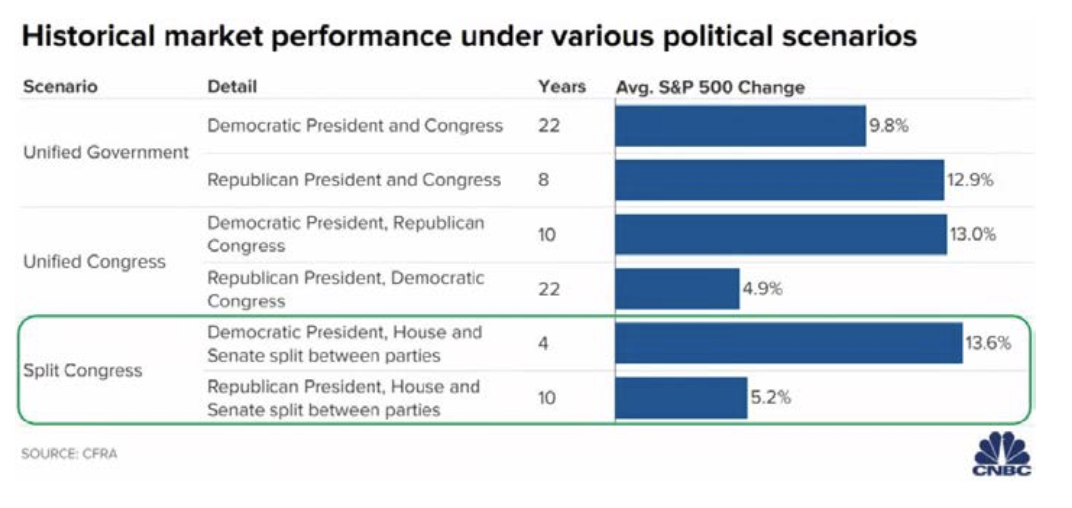This screenshot has height=508, width=1072.
Task: Click the bar labeled 13.6%
Action: (x=788, y=343)
